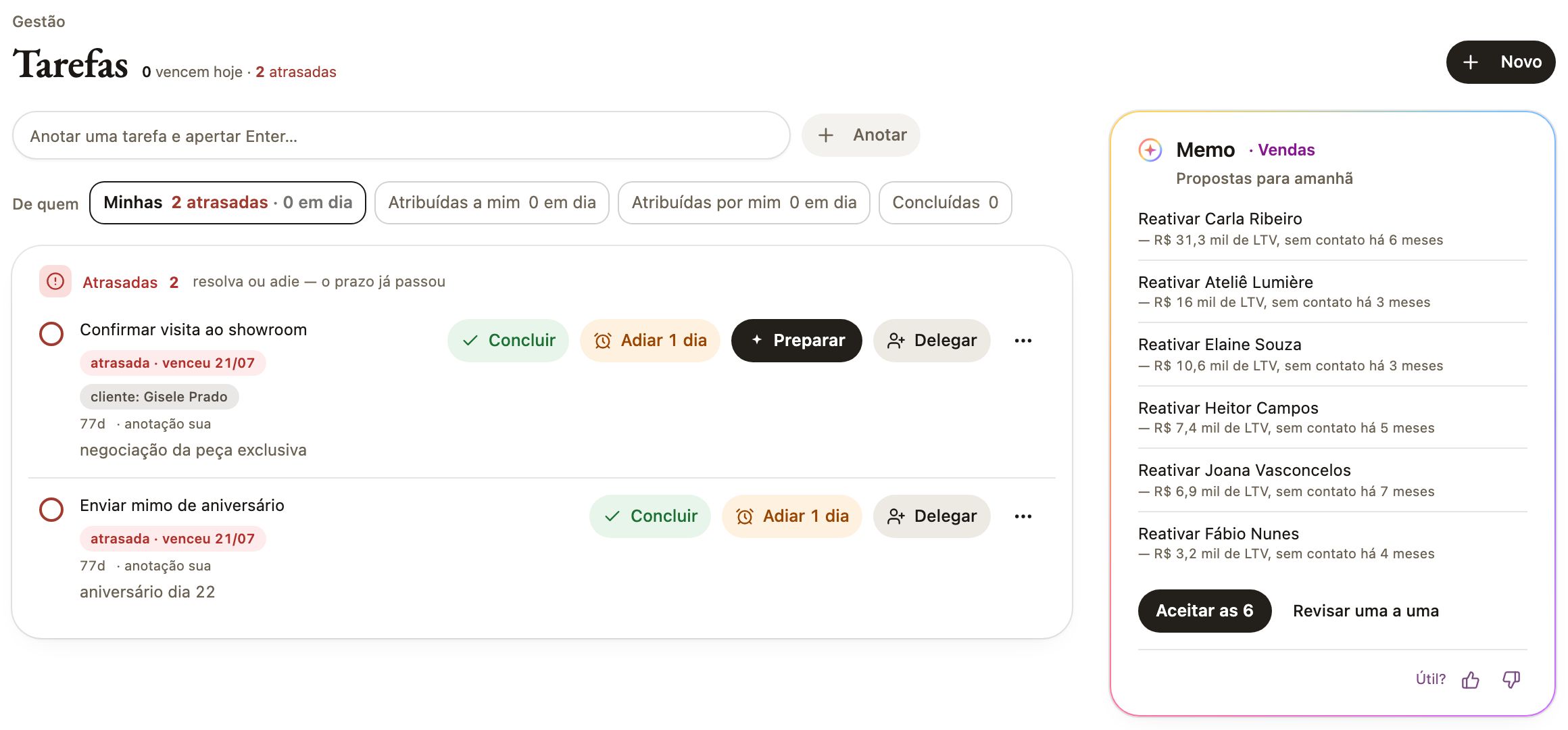Show the Concluídas tab
Image resolution: width=1568 pixels, height=730 pixels.
tap(945, 203)
